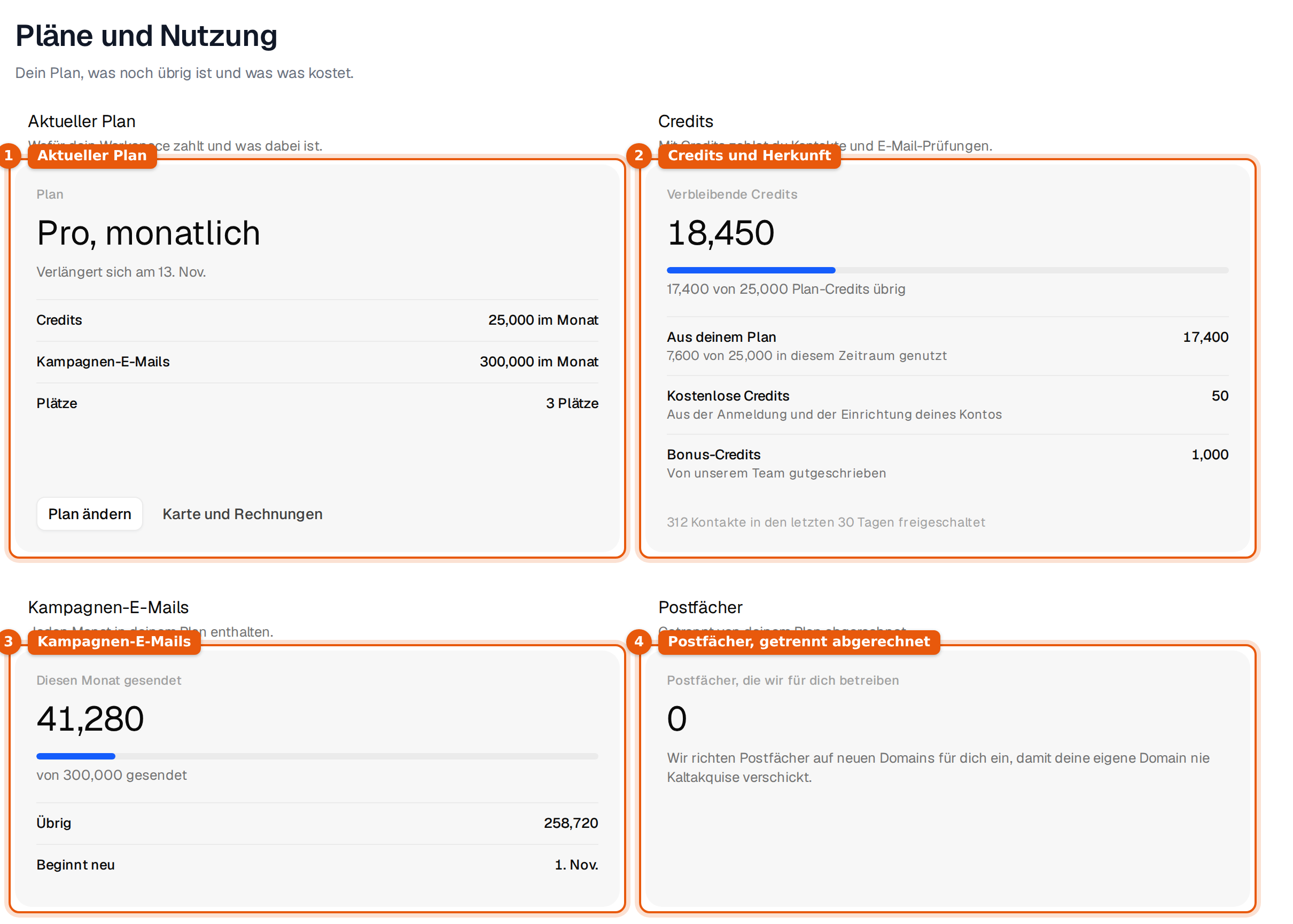Image resolution: width=1293 pixels, height=924 pixels.
Task: Click "25,000 im Monat" credits value
Action: pyautogui.click(x=543, y=320)
